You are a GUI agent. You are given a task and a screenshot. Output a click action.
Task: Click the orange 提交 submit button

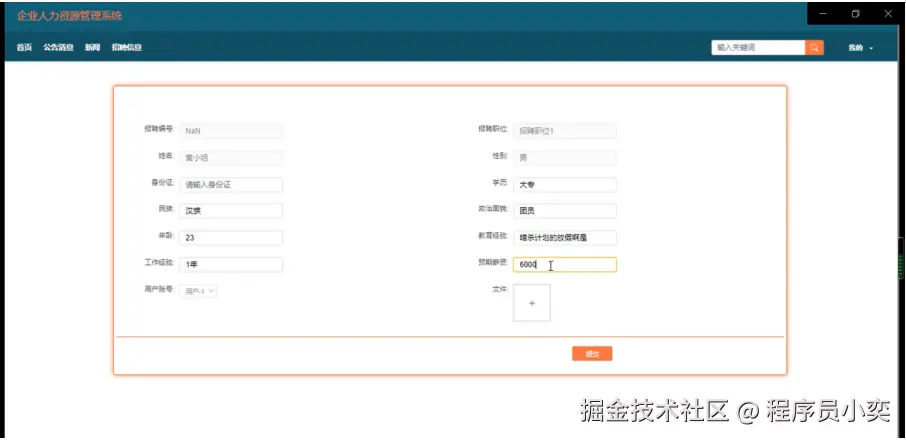pyautogui.click(x=592, y=354)
